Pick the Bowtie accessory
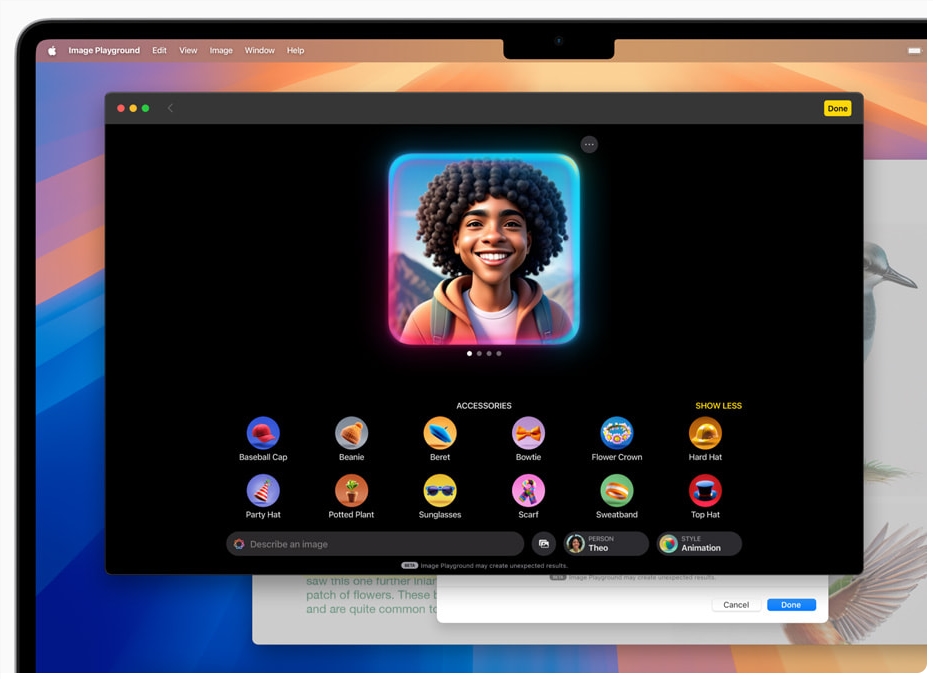933x679 pixels. click(528, 433)
